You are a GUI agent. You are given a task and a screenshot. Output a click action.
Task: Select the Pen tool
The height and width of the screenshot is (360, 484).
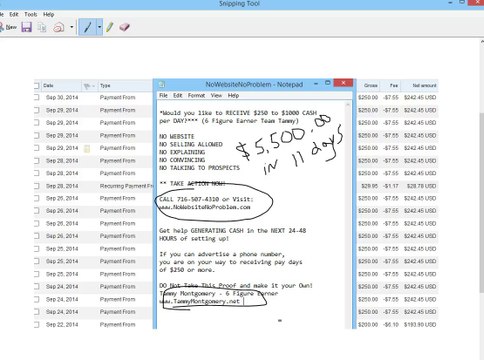[x=87, y=27]
